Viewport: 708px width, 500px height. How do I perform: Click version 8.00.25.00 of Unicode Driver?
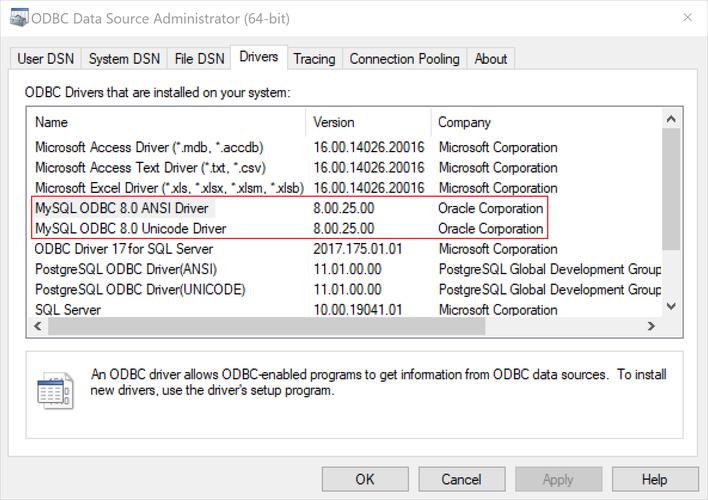click(x=344, y=229)
